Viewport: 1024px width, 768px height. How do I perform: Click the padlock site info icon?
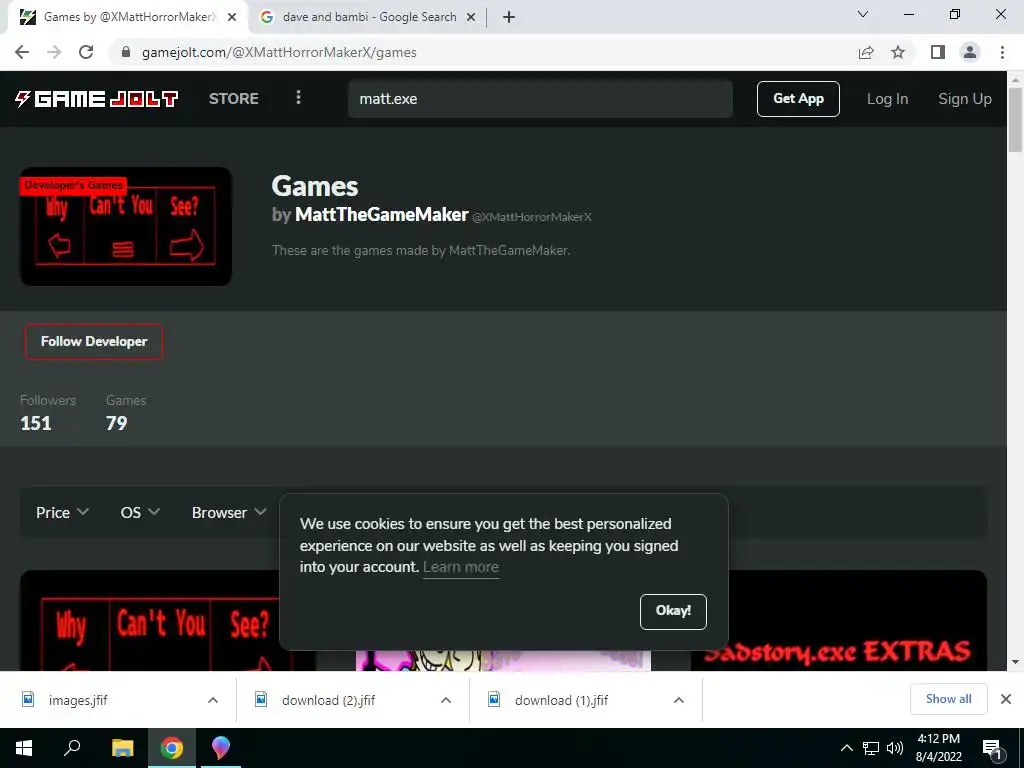point(126,52)
